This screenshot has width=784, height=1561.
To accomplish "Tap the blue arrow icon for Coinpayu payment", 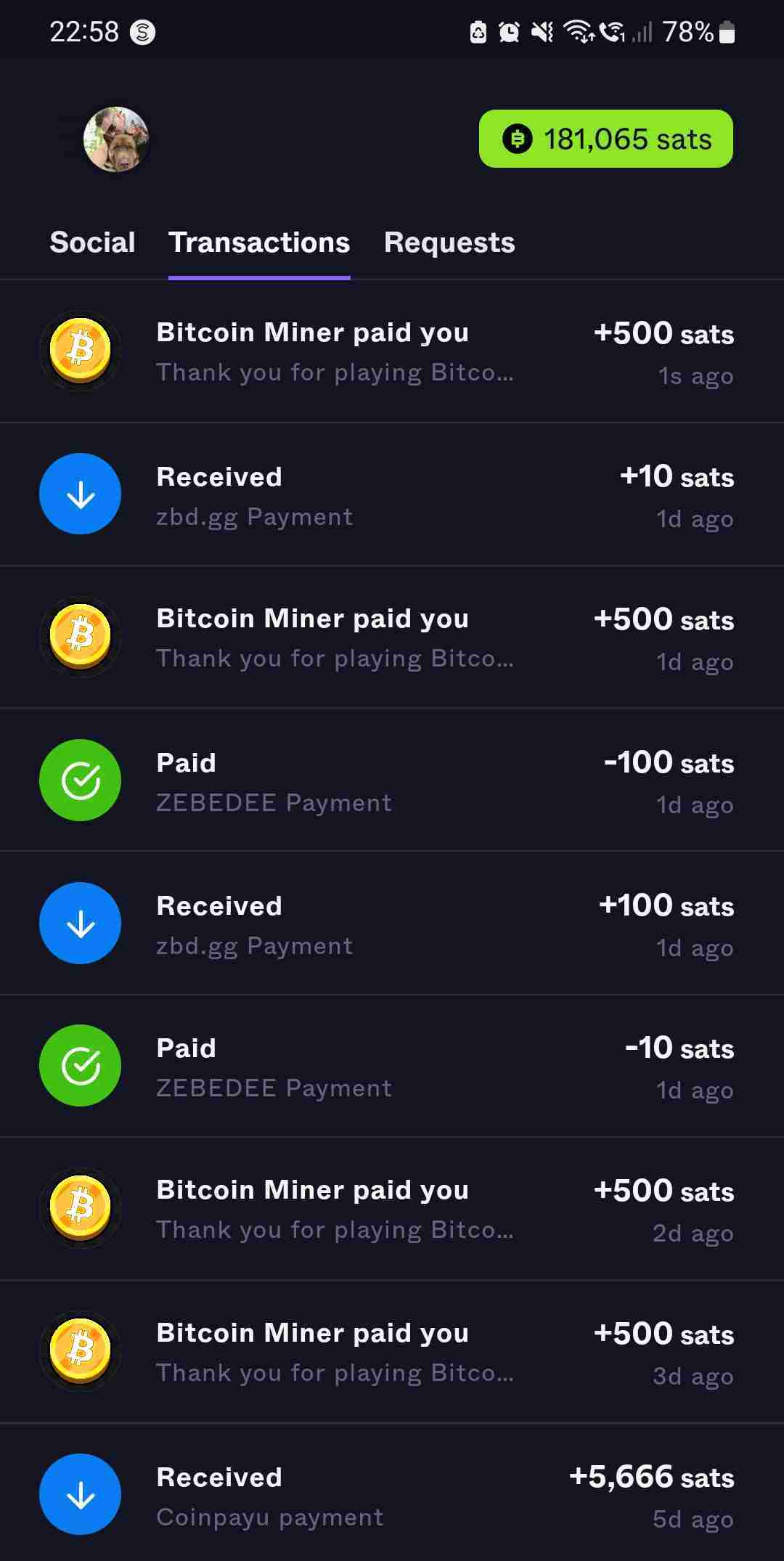I will tap(80, 1494).
